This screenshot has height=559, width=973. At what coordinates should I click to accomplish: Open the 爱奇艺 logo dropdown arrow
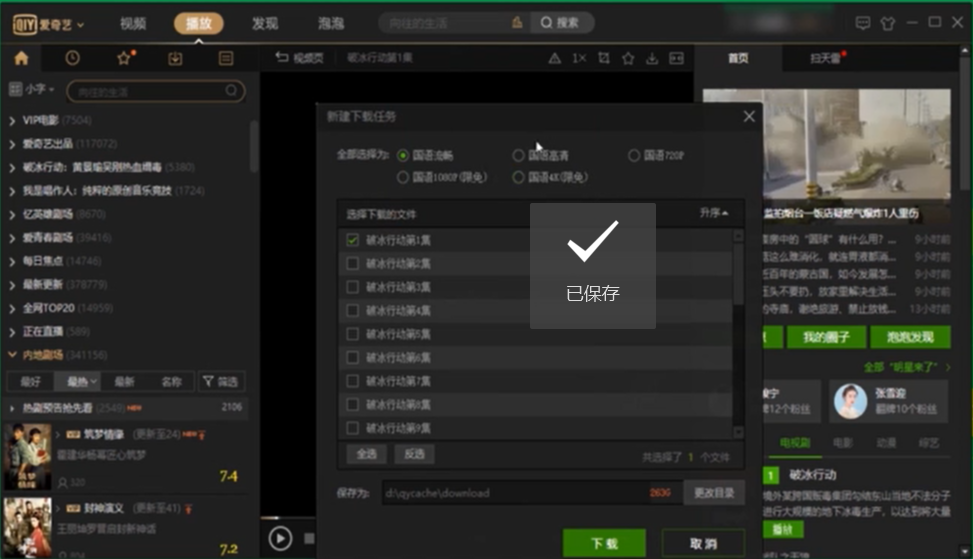tap(81, 25)
